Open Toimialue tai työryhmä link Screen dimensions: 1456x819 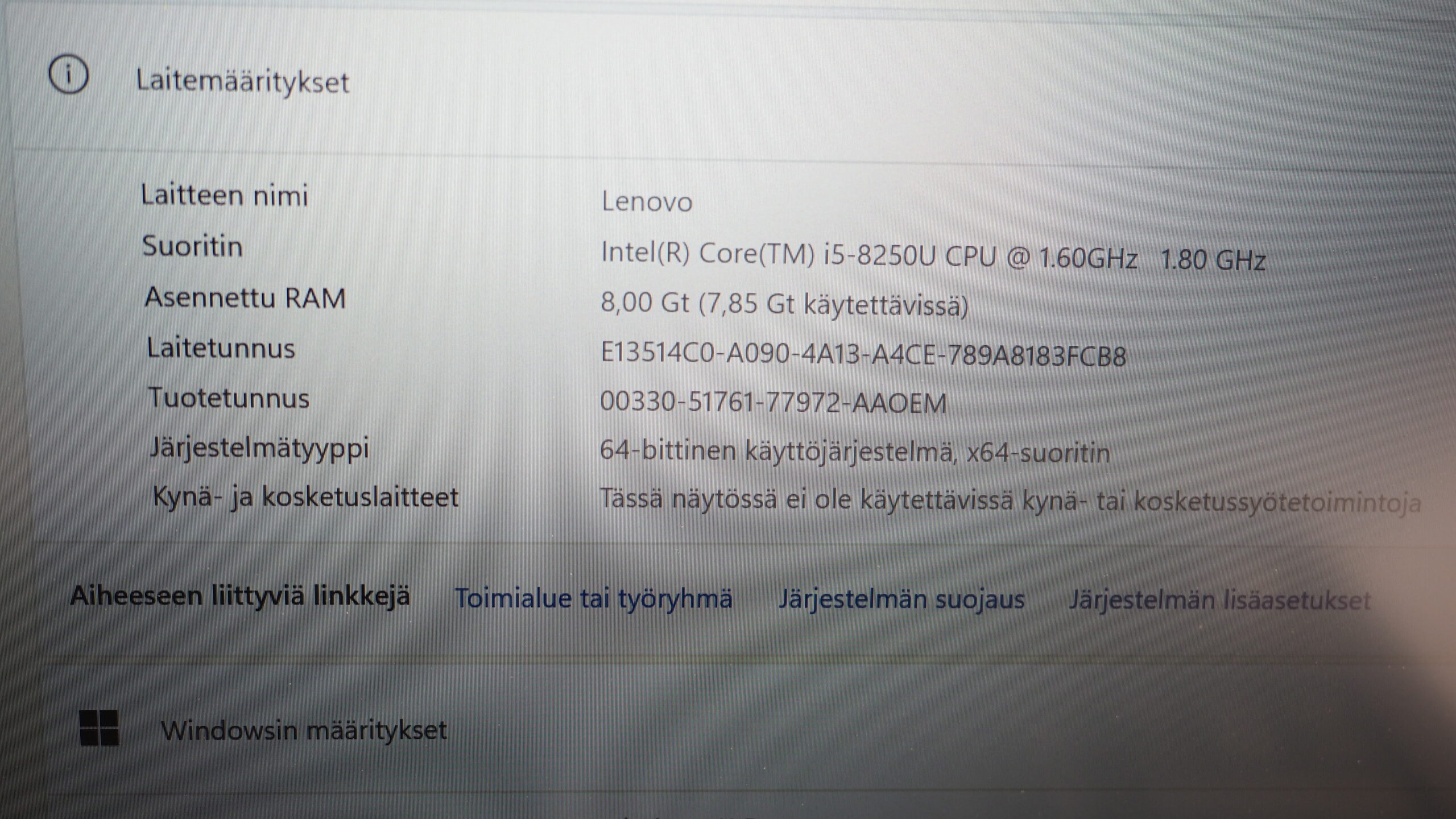(x=593, y=598)
